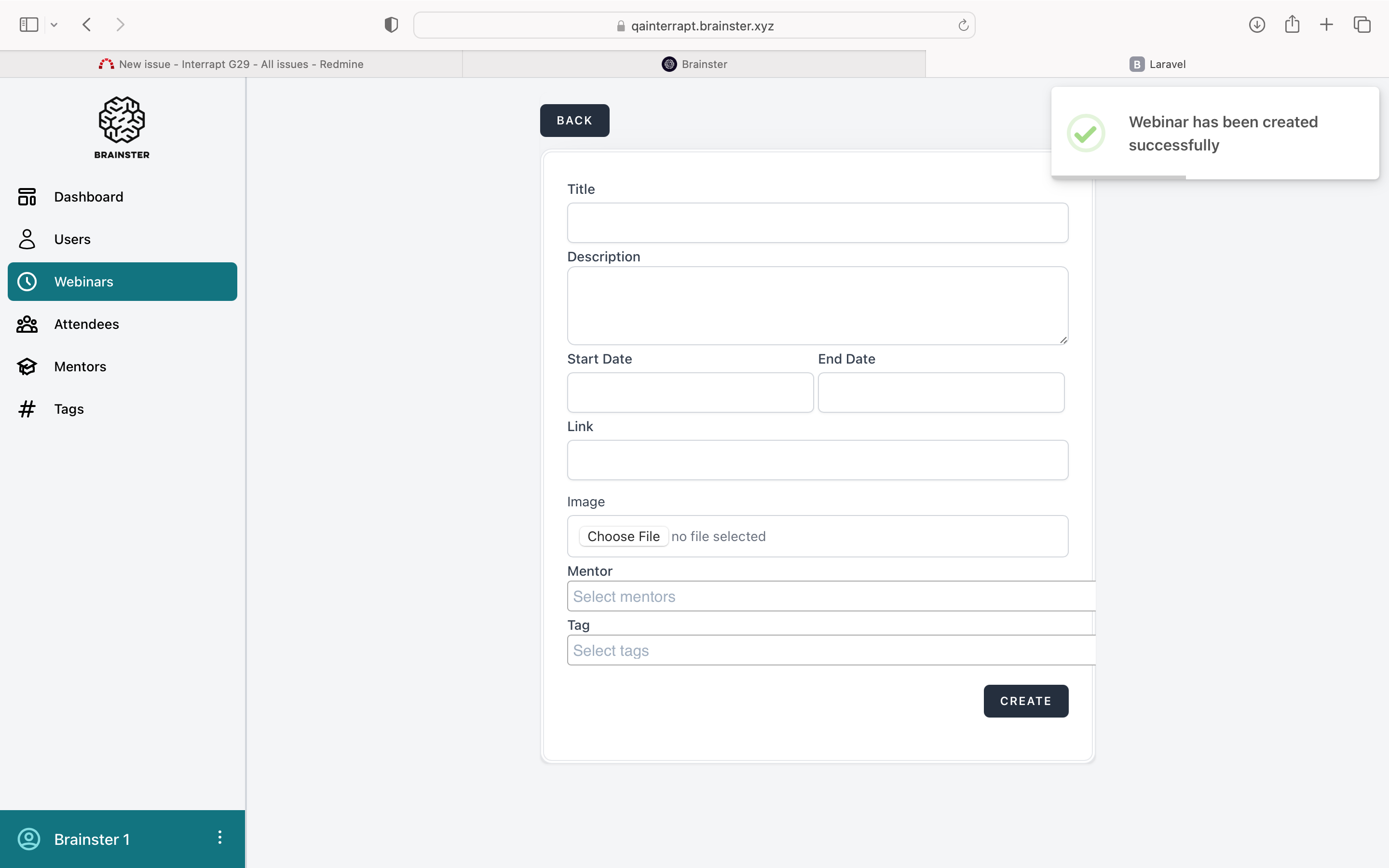Image resolution: width=1389 pixels, height=868 pixels.
Task: Expand the Select tags dropdown
Action: [x=831, y=651]
